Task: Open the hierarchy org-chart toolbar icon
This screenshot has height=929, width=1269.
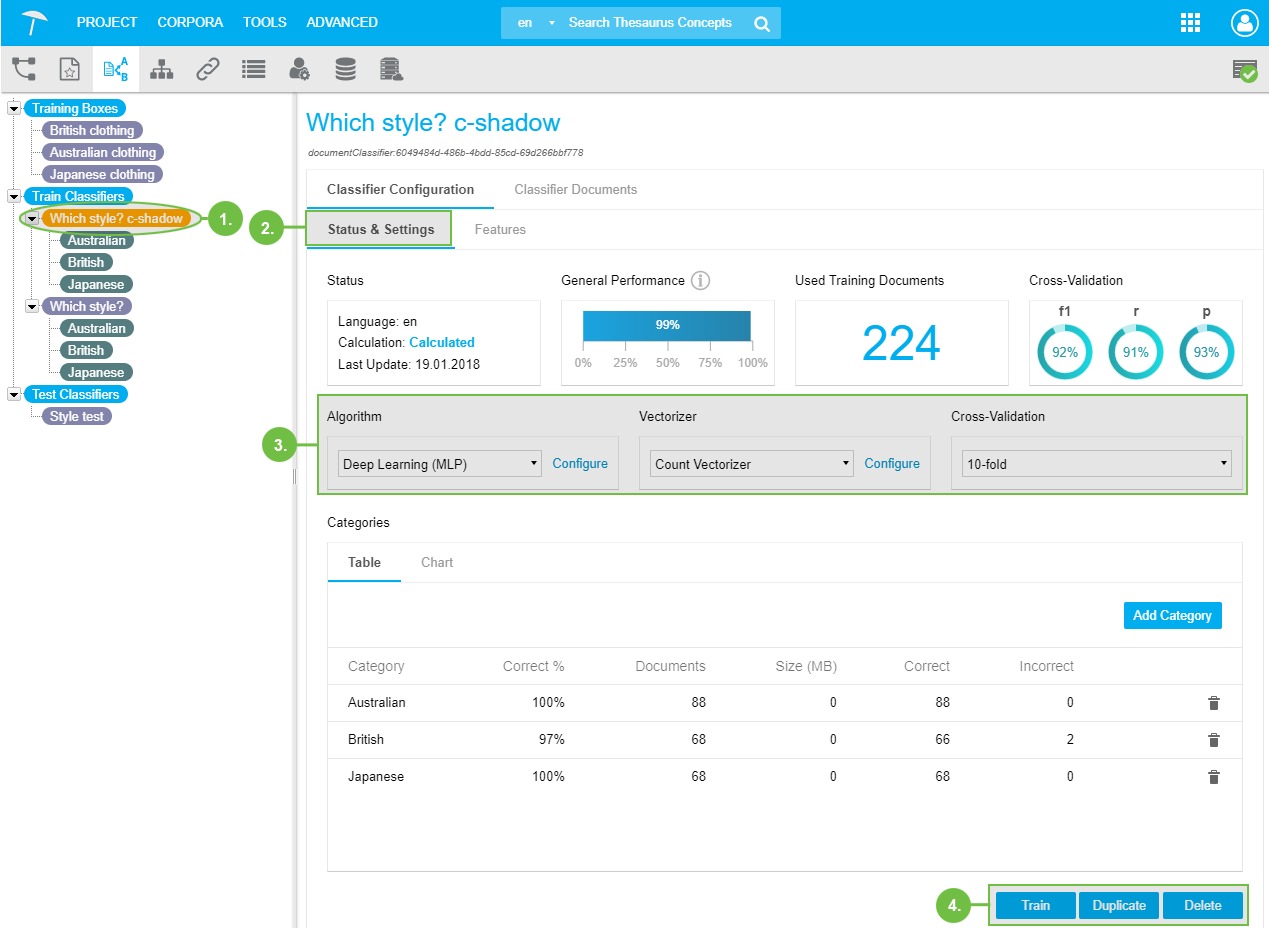Action: [161, 69]
